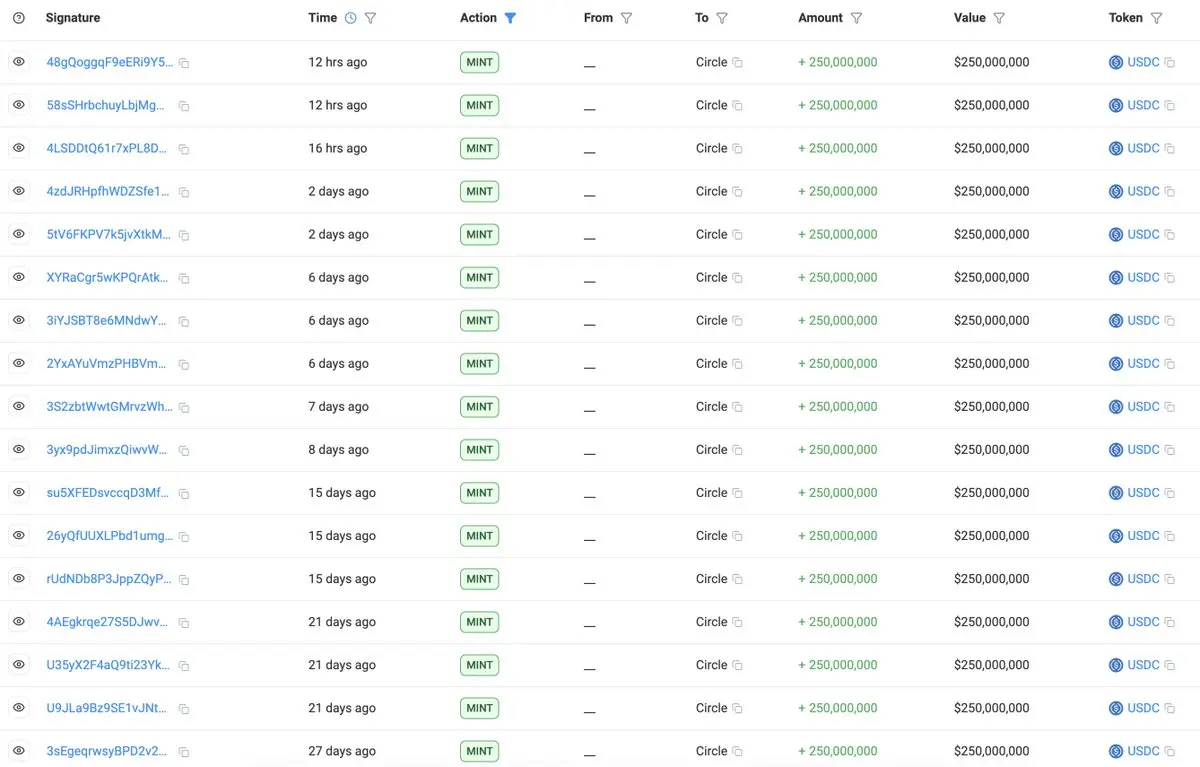Copy Circle address in the 7 days ago row
The width and height of the screenshot is (1200, 767).
click(x=738, y=407)
